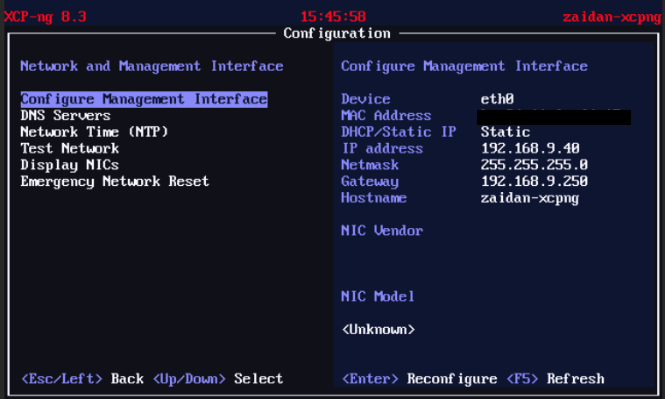Click the 192.168.9.40 IP value

(530, 148)
